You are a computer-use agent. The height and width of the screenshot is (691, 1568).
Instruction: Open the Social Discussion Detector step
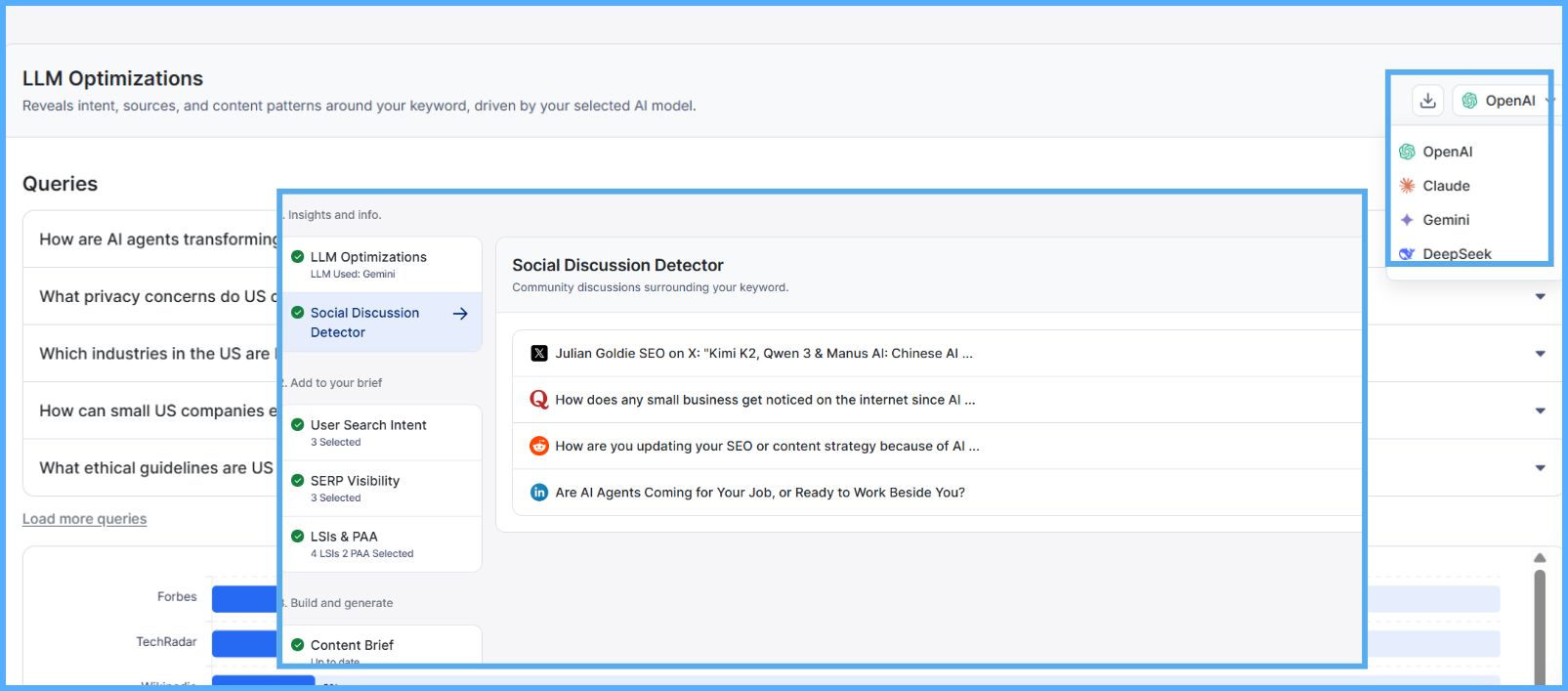383,323
